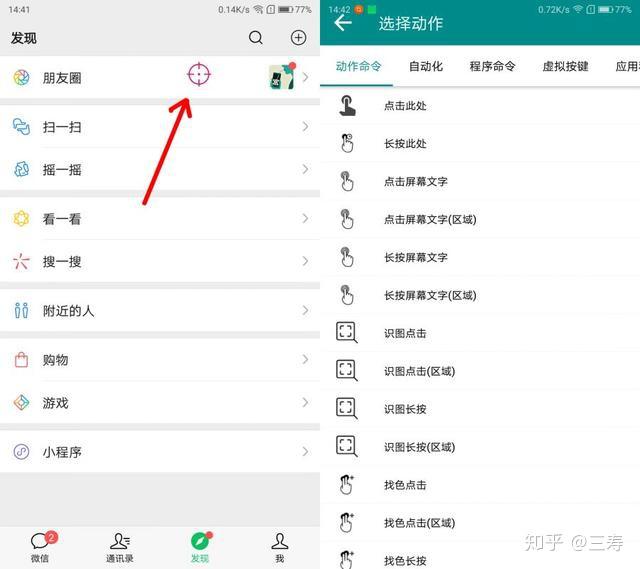The height and width of the screenshot is (569, 640).
Task: Expand the 小程序 row chevron
Action: click(x=305, y=451)
